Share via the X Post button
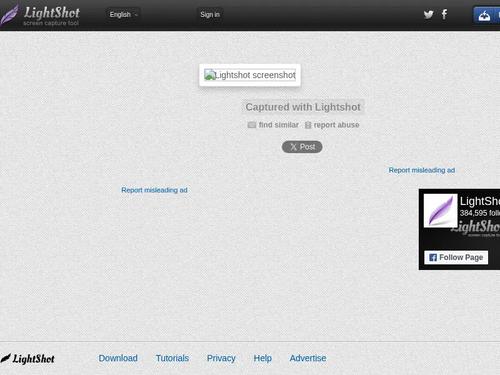 [x=302, y=147]
